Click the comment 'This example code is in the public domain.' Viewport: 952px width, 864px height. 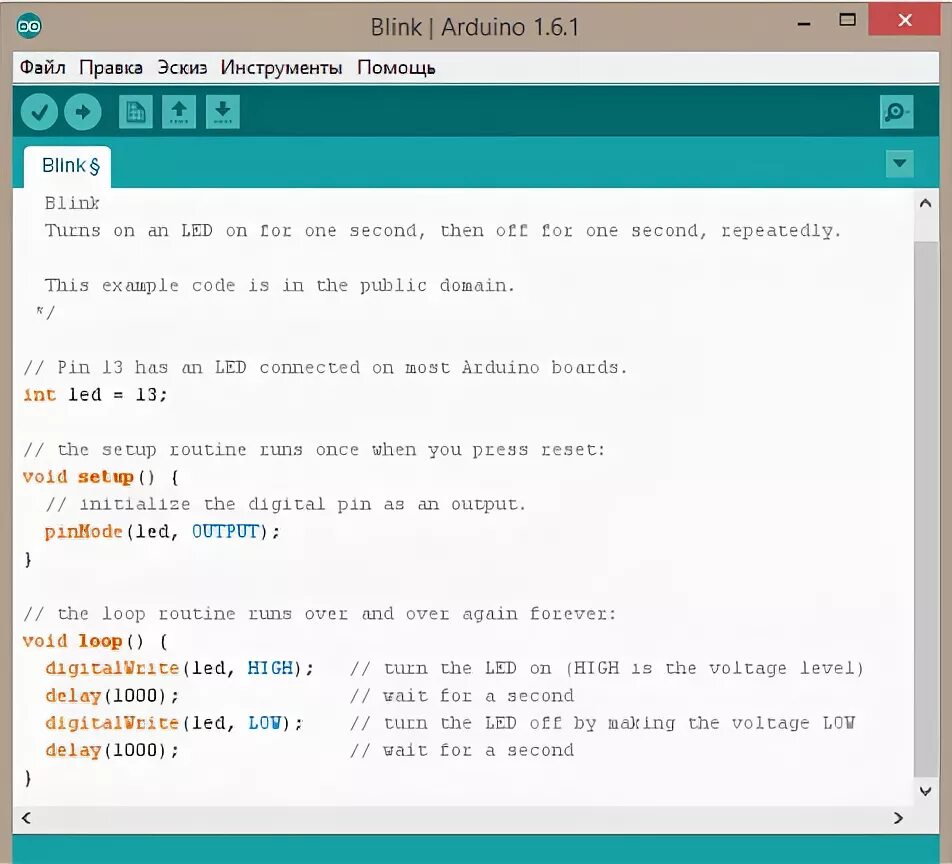(x=279, y=285)
